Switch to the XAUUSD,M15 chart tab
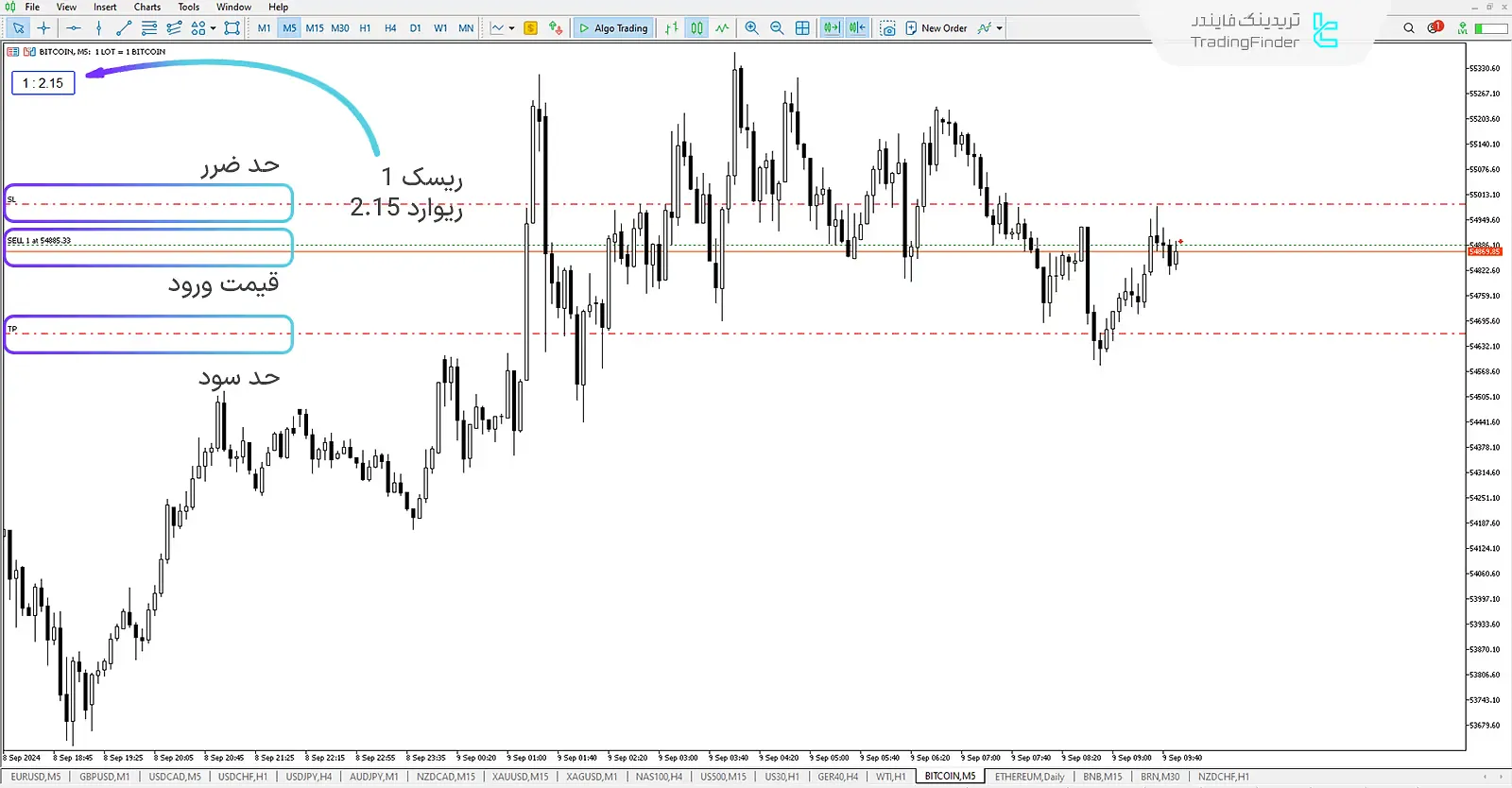 pyautogui.click(x=520, y=777)
